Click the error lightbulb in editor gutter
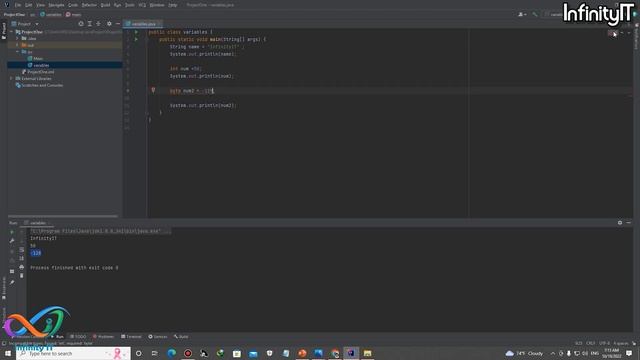640x360 pixels. [153, 90]
